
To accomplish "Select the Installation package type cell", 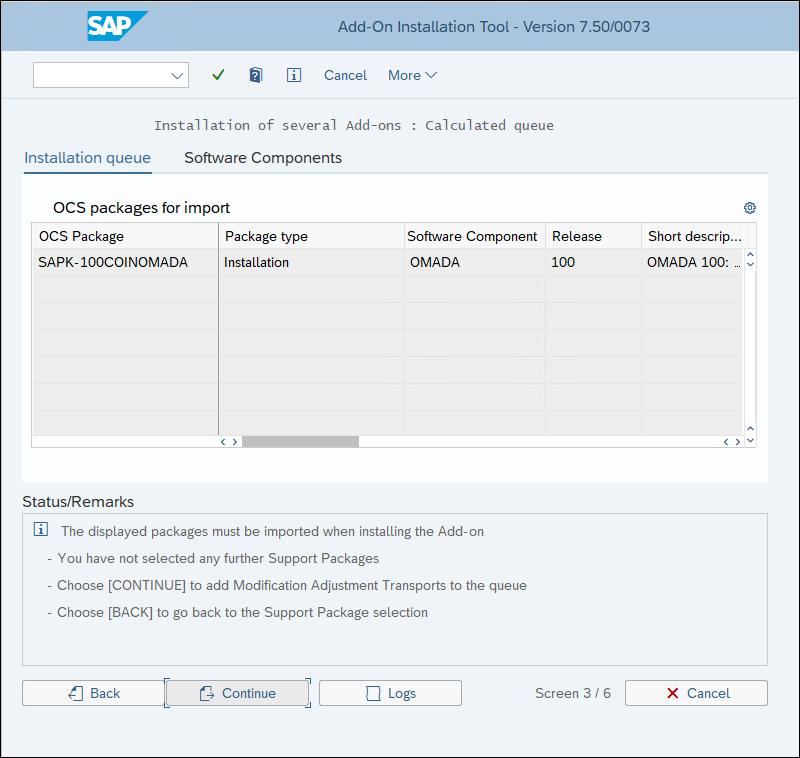I will 311,262.
